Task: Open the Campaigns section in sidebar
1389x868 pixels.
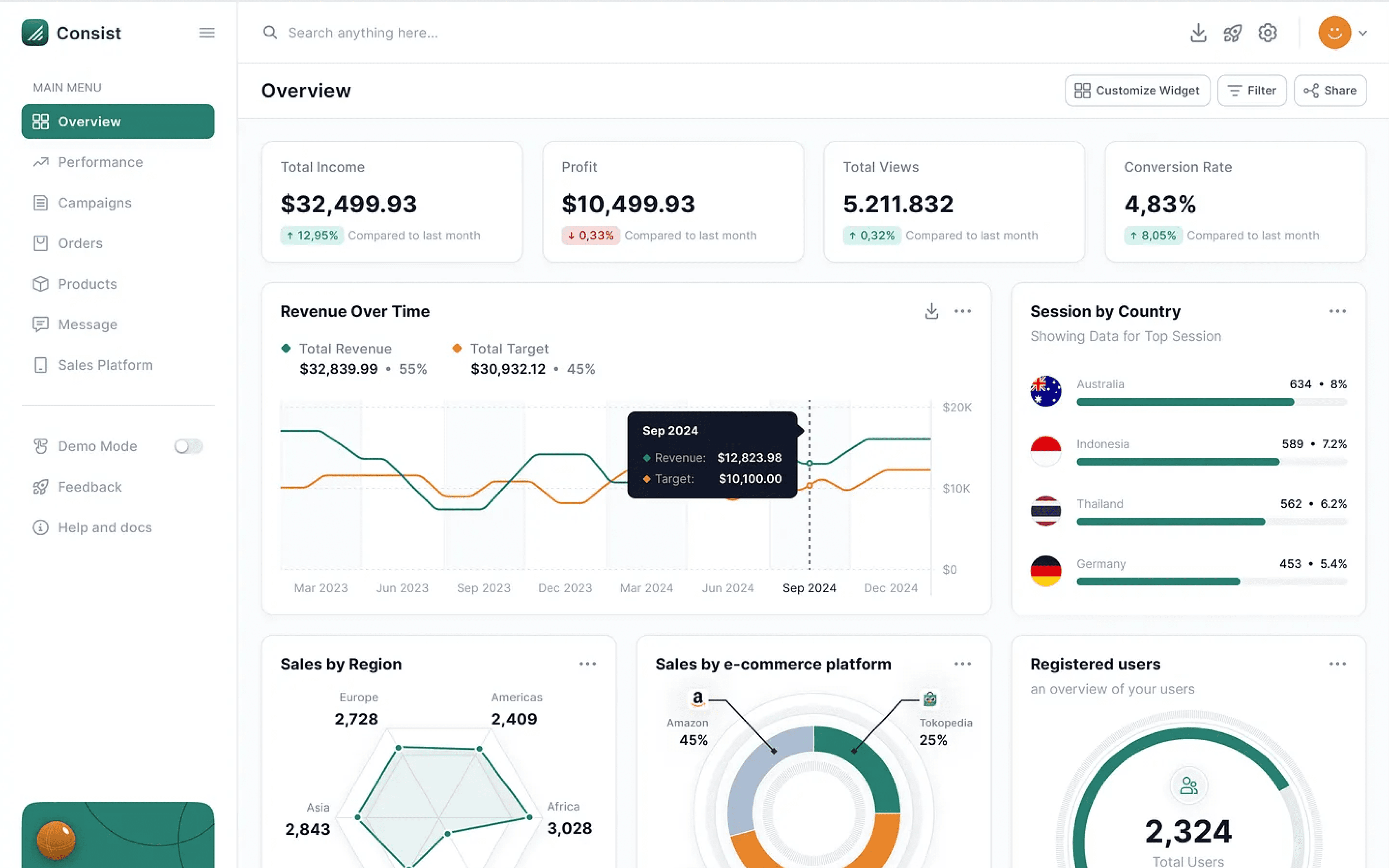Action: [x=95, y=203]
